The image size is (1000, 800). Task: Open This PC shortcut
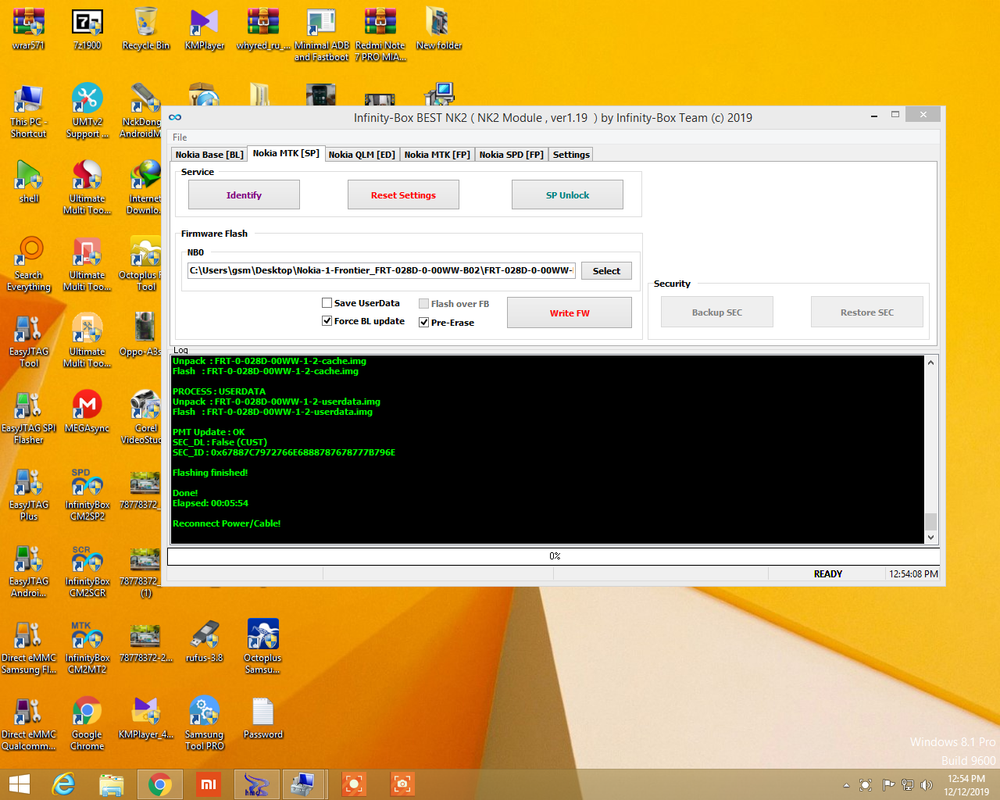pos(29,110)
